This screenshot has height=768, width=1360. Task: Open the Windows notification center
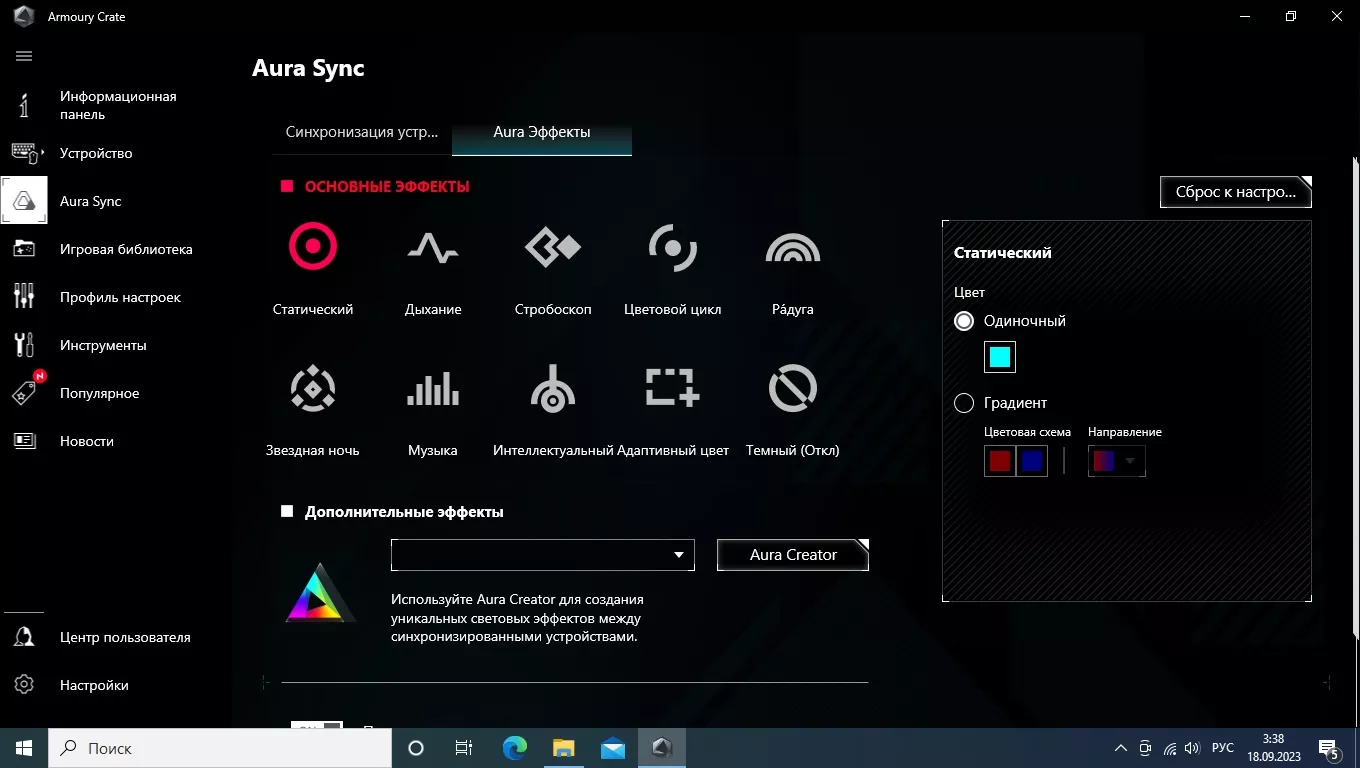point(1329,748)
